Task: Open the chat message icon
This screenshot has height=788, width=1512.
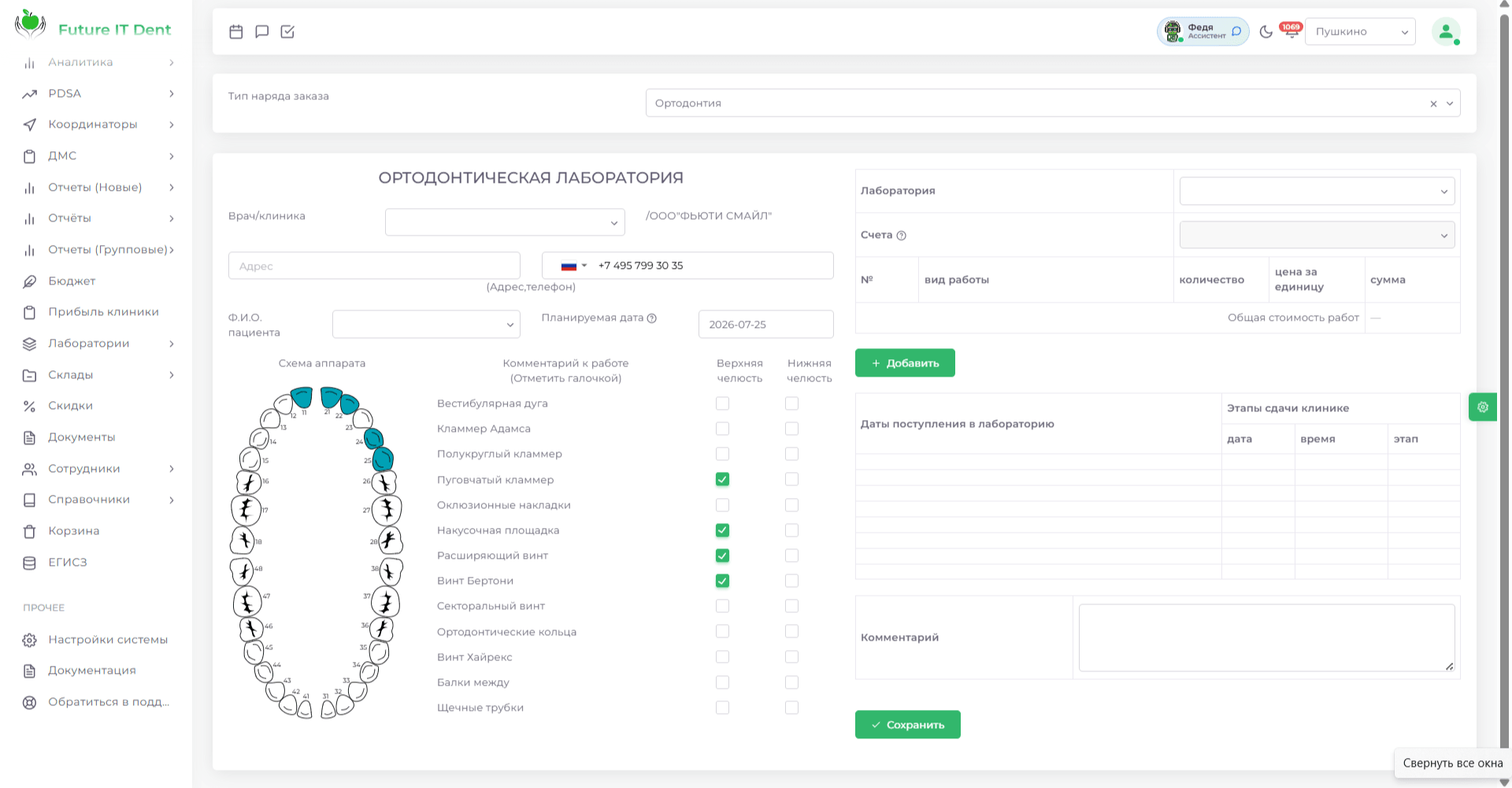Action: point(262,32)
